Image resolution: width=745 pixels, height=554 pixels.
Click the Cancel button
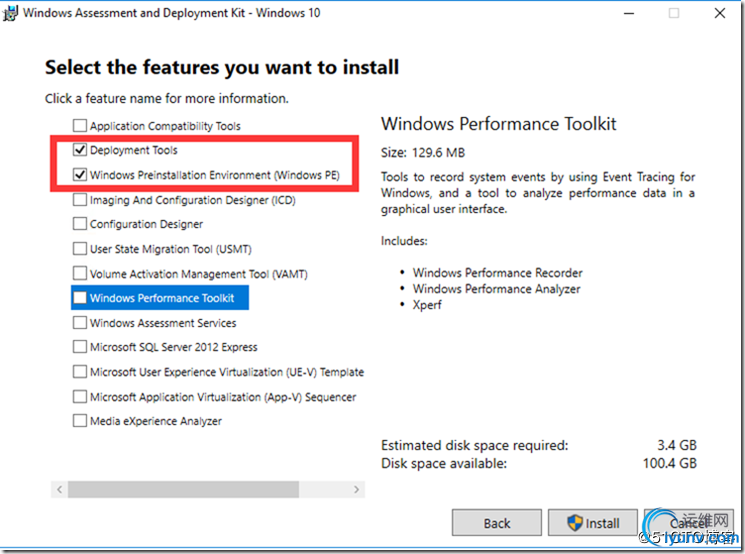click(688, 523)
